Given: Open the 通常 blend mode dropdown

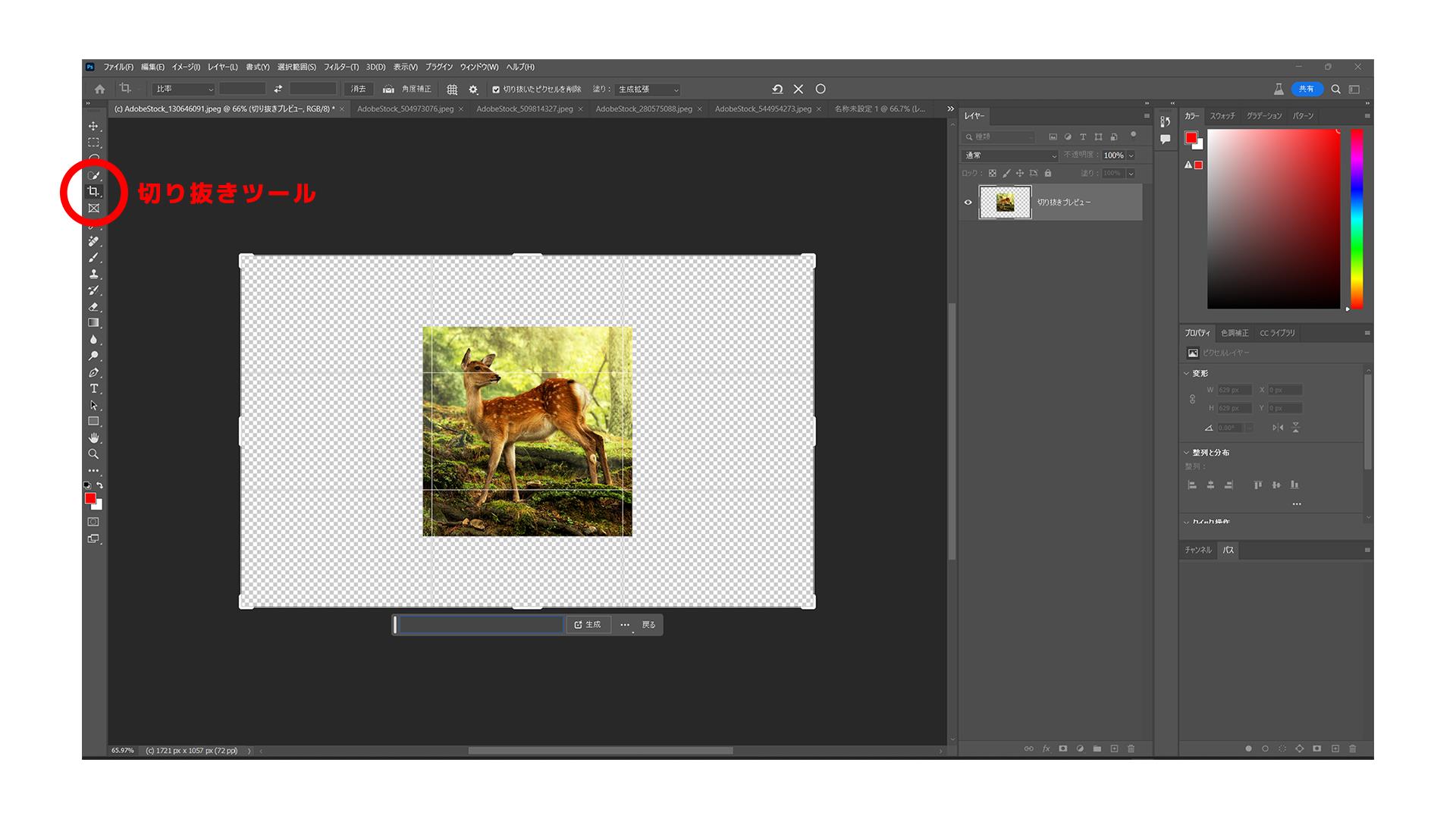Looking at the screenshot, I should [1009, 155].
